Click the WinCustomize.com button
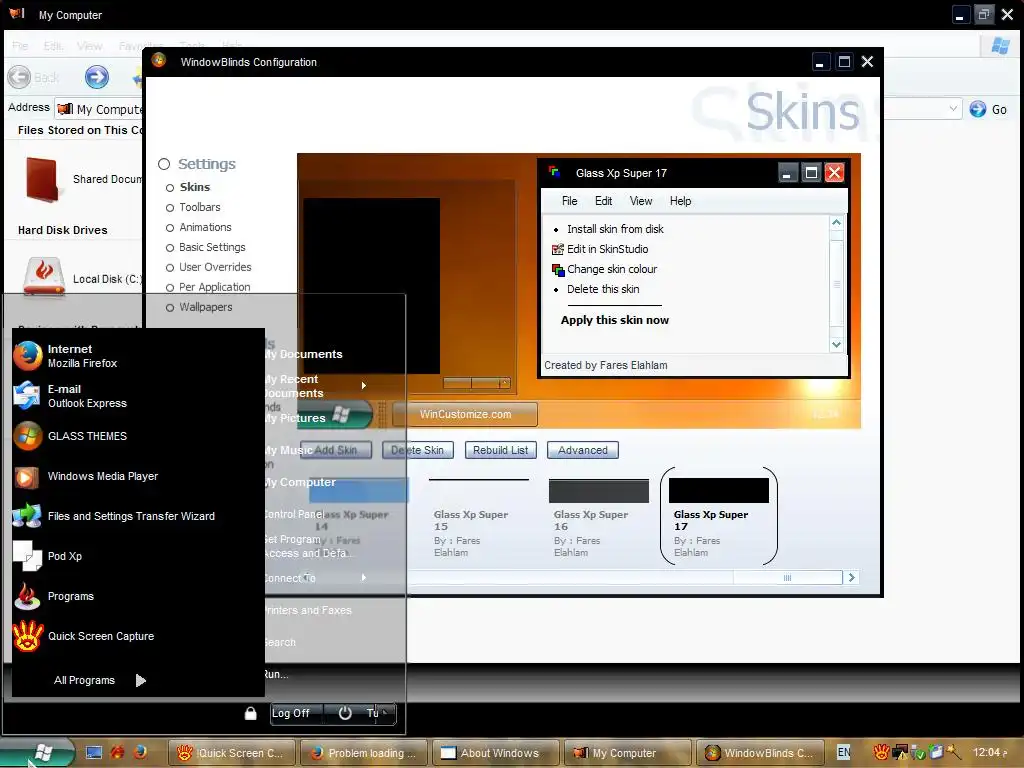Viewport: 1024px width, 768px height. pyautogui.click(x=465, y=414)
